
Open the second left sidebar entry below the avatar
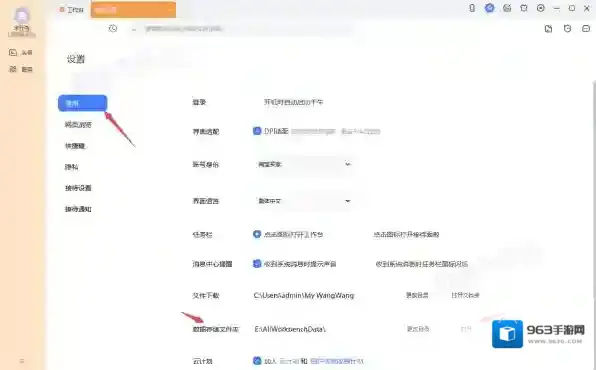(x=21, y=69)
